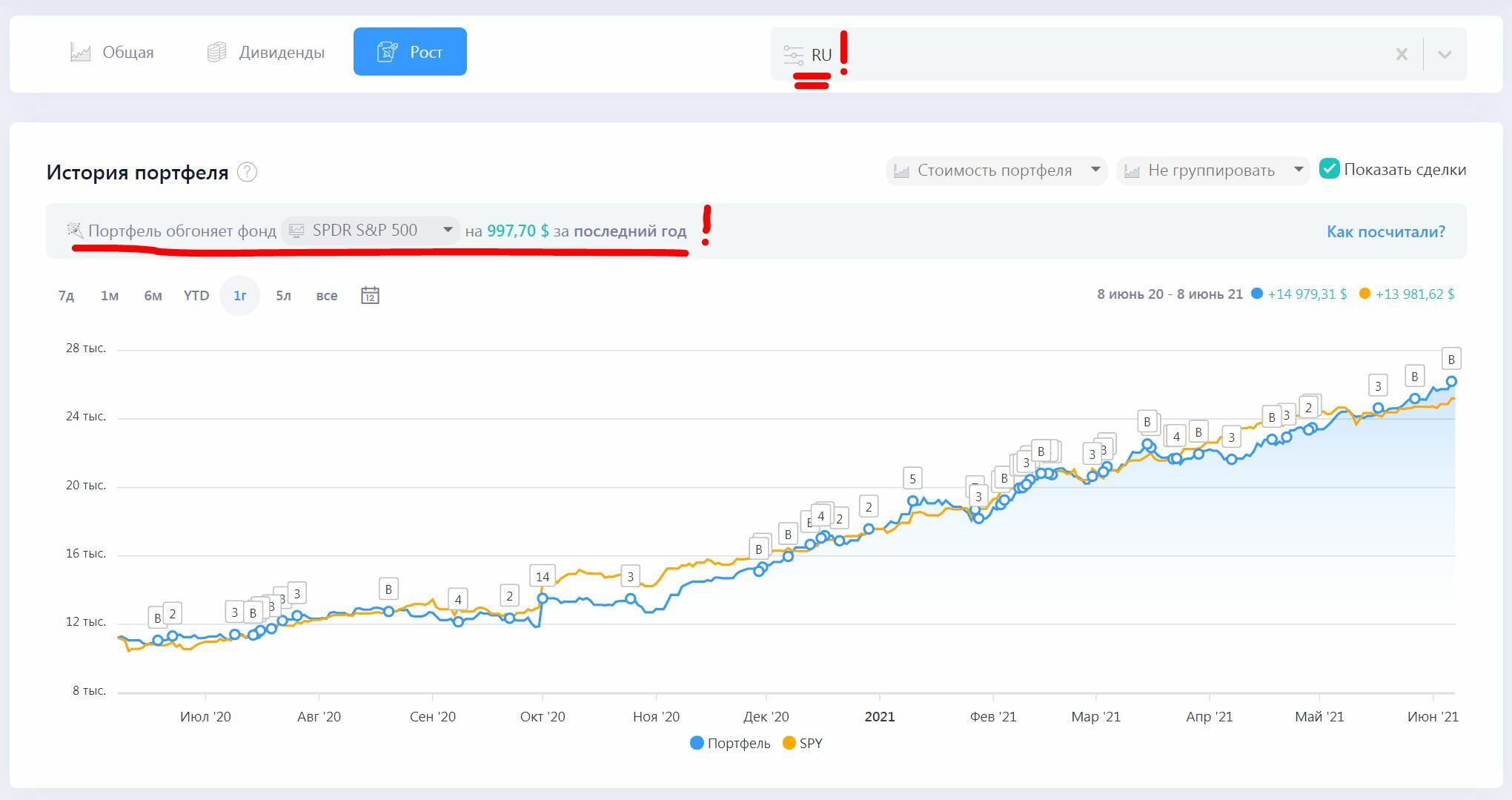The height and width of the screenshot is (800, 1512).
Task: Select the Рост tab
Action: (410, 52)
